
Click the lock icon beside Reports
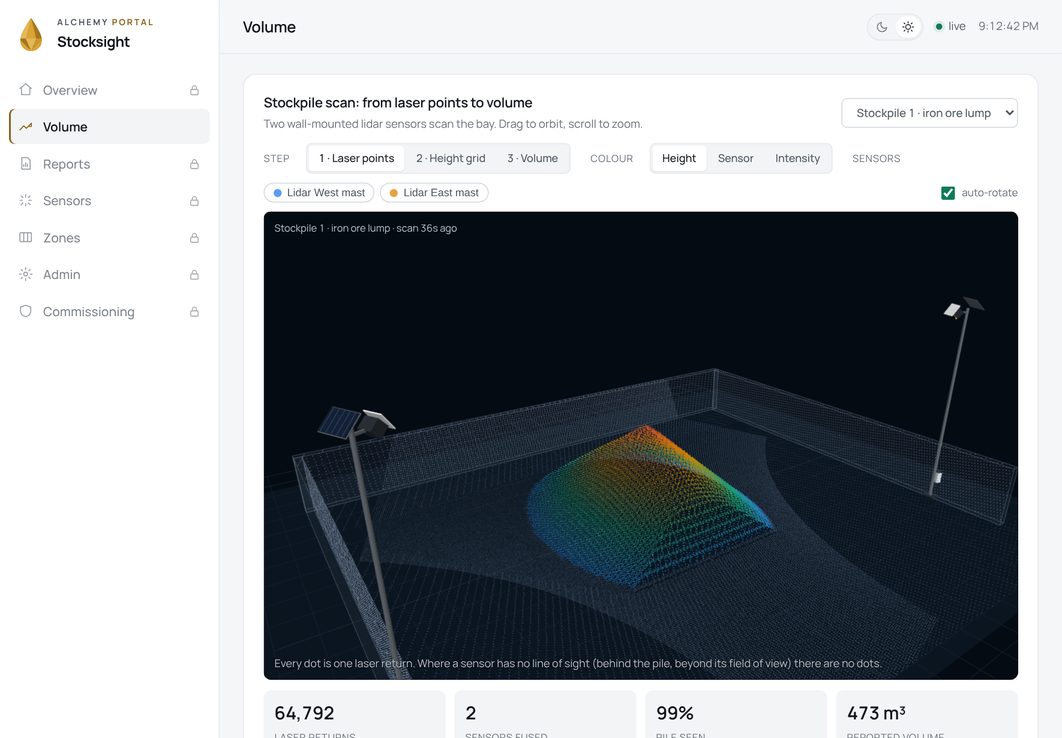tap(194, 164)
